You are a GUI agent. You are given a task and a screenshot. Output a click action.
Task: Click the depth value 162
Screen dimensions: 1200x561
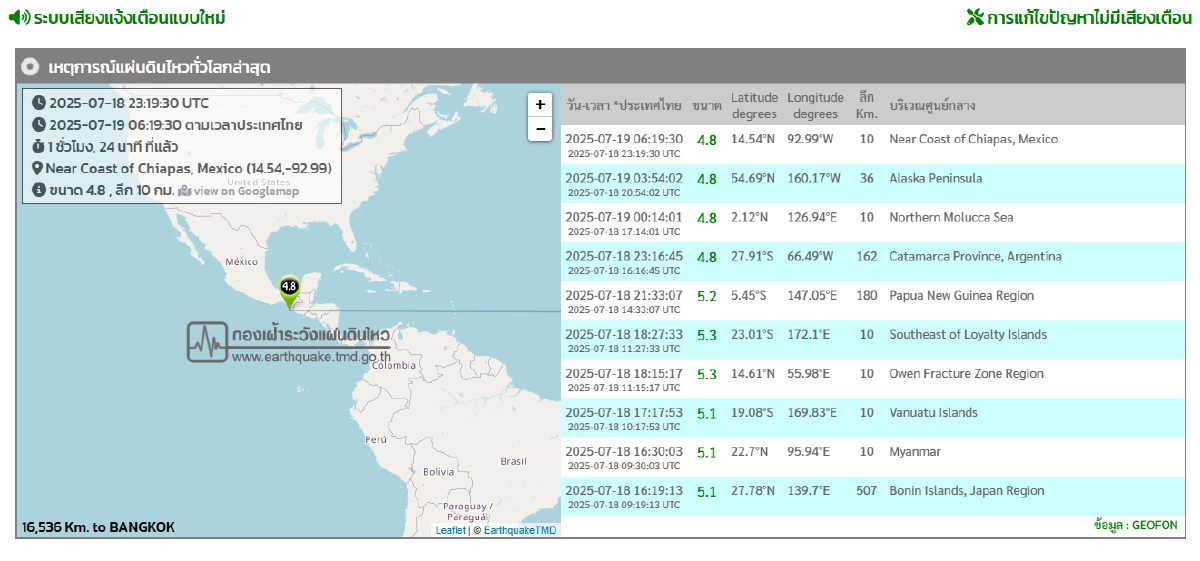(x=866, y=257)
